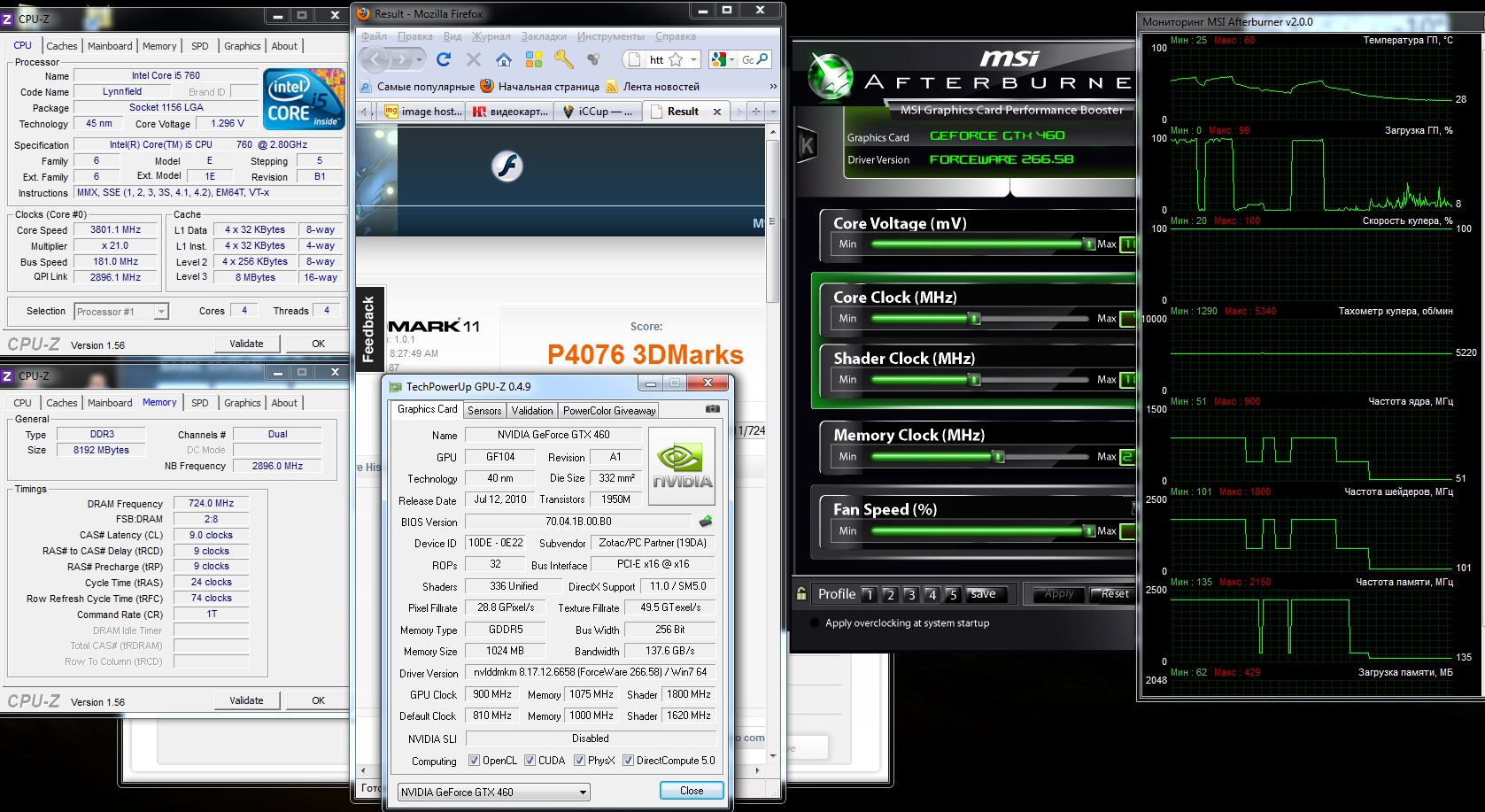Image resolution: width=1485 pixels, height=812 pixels.
Task: Enable apply overclocking at system startup
Action: click(x=816, y=623)
